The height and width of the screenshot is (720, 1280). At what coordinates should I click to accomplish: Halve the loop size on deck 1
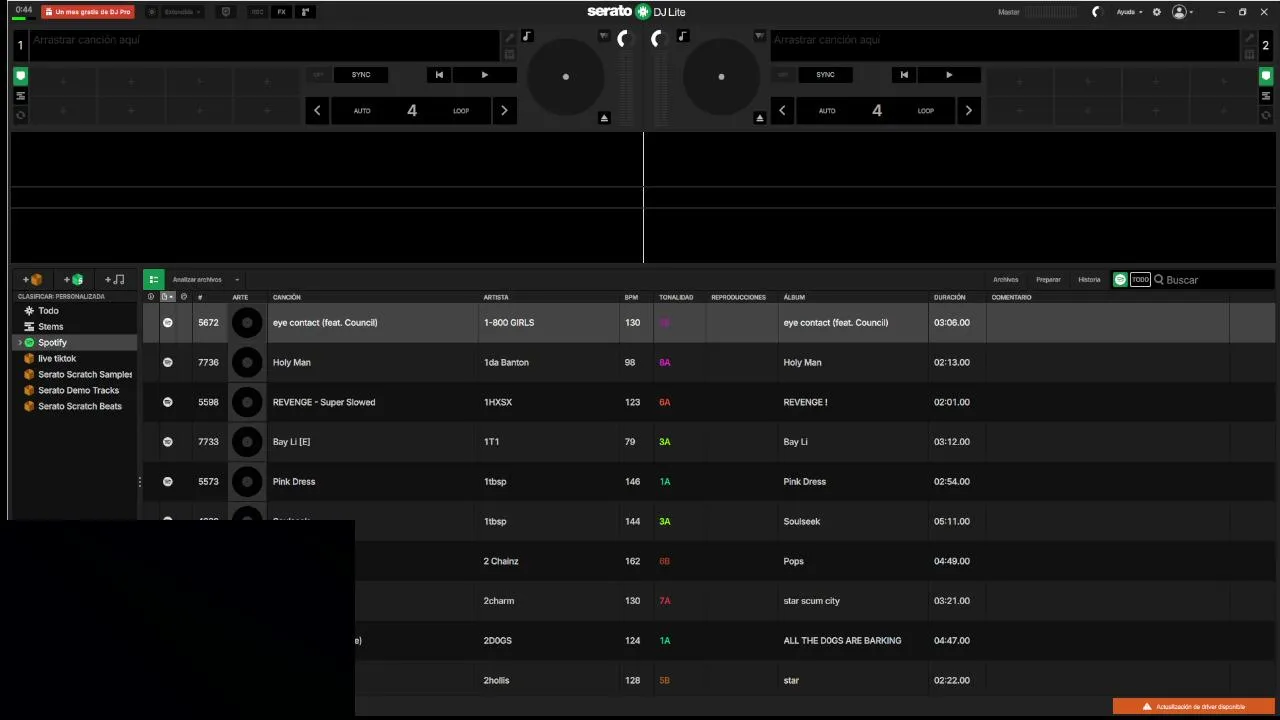point(317,110)
